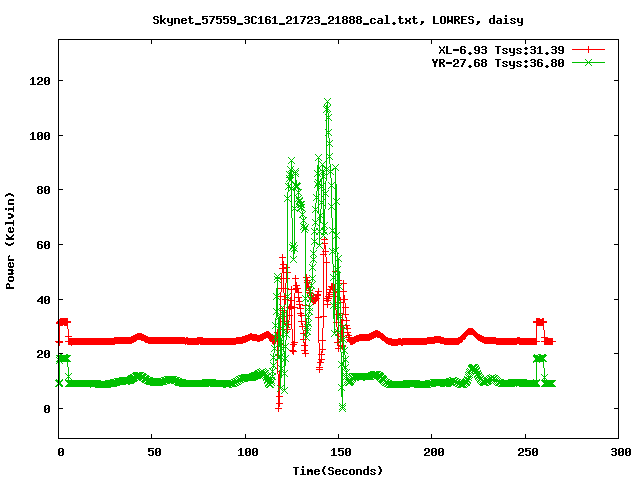Click the 60 tick label on the y-axis

point(43,245)
